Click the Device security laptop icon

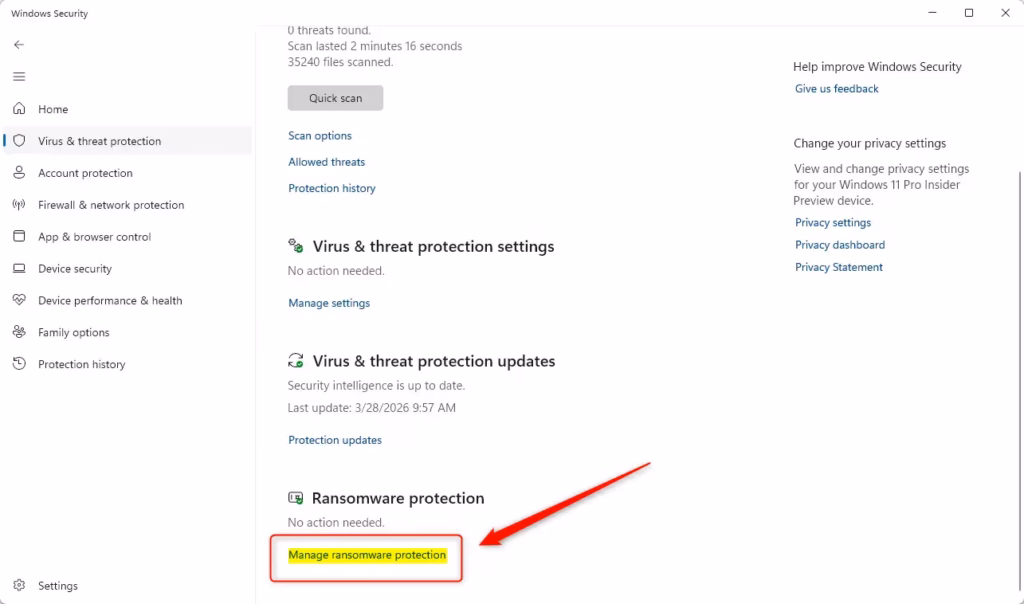pos(19,269)
